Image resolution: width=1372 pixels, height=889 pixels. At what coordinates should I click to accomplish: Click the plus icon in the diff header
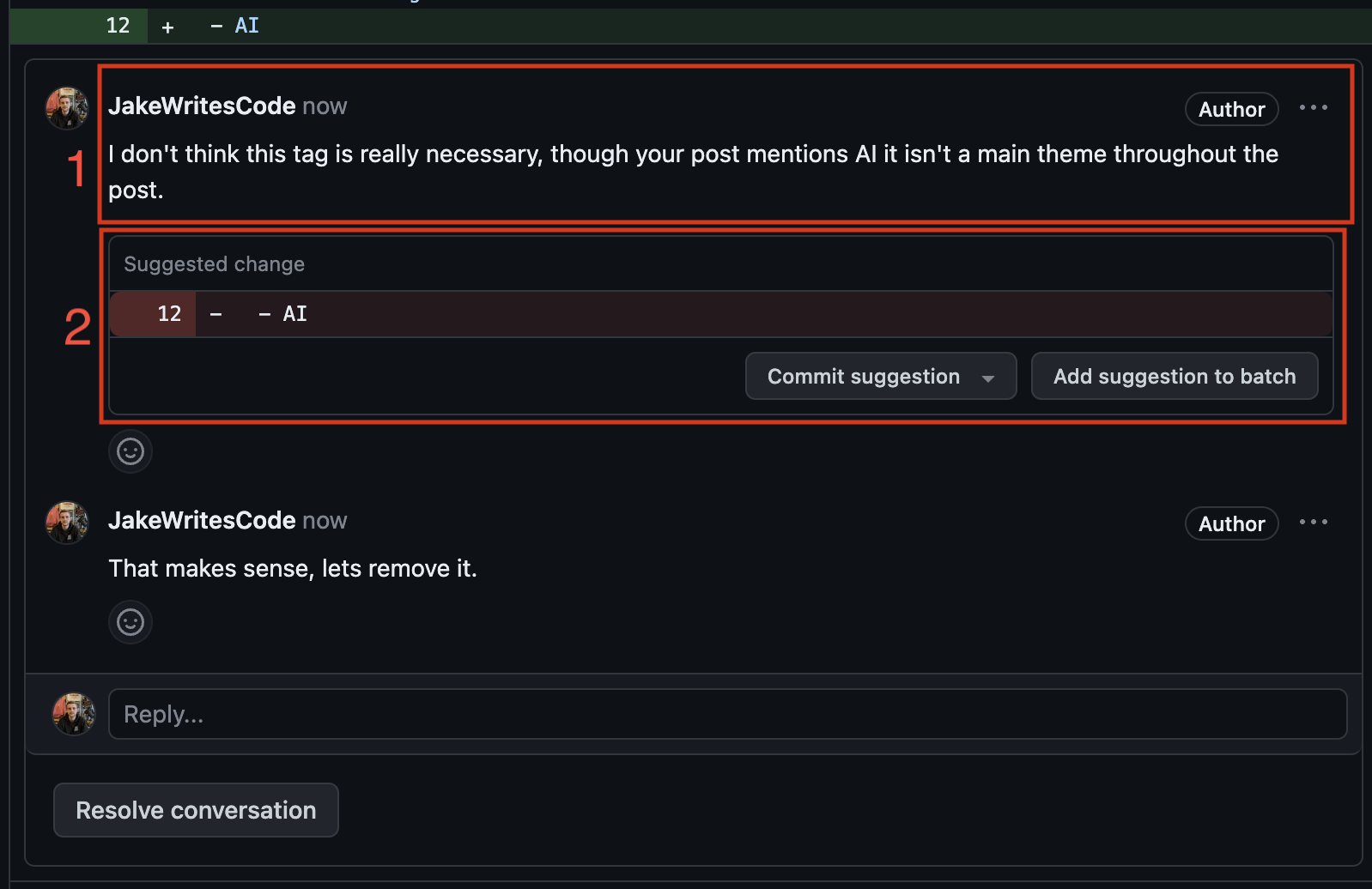coord(167,26)
